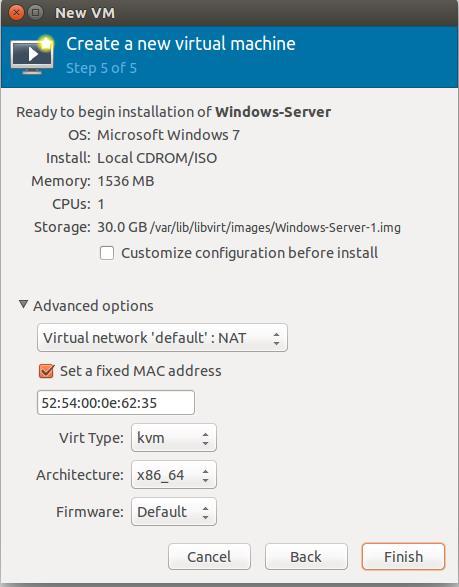Open the Firmware Default dropdown
This screenshot has height=587, width=459.
[174, 512]
